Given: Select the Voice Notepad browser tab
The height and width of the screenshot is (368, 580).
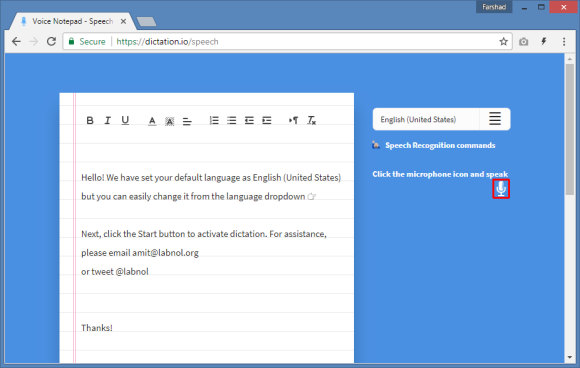Looking at the screenshot, I should pos(73,21).
